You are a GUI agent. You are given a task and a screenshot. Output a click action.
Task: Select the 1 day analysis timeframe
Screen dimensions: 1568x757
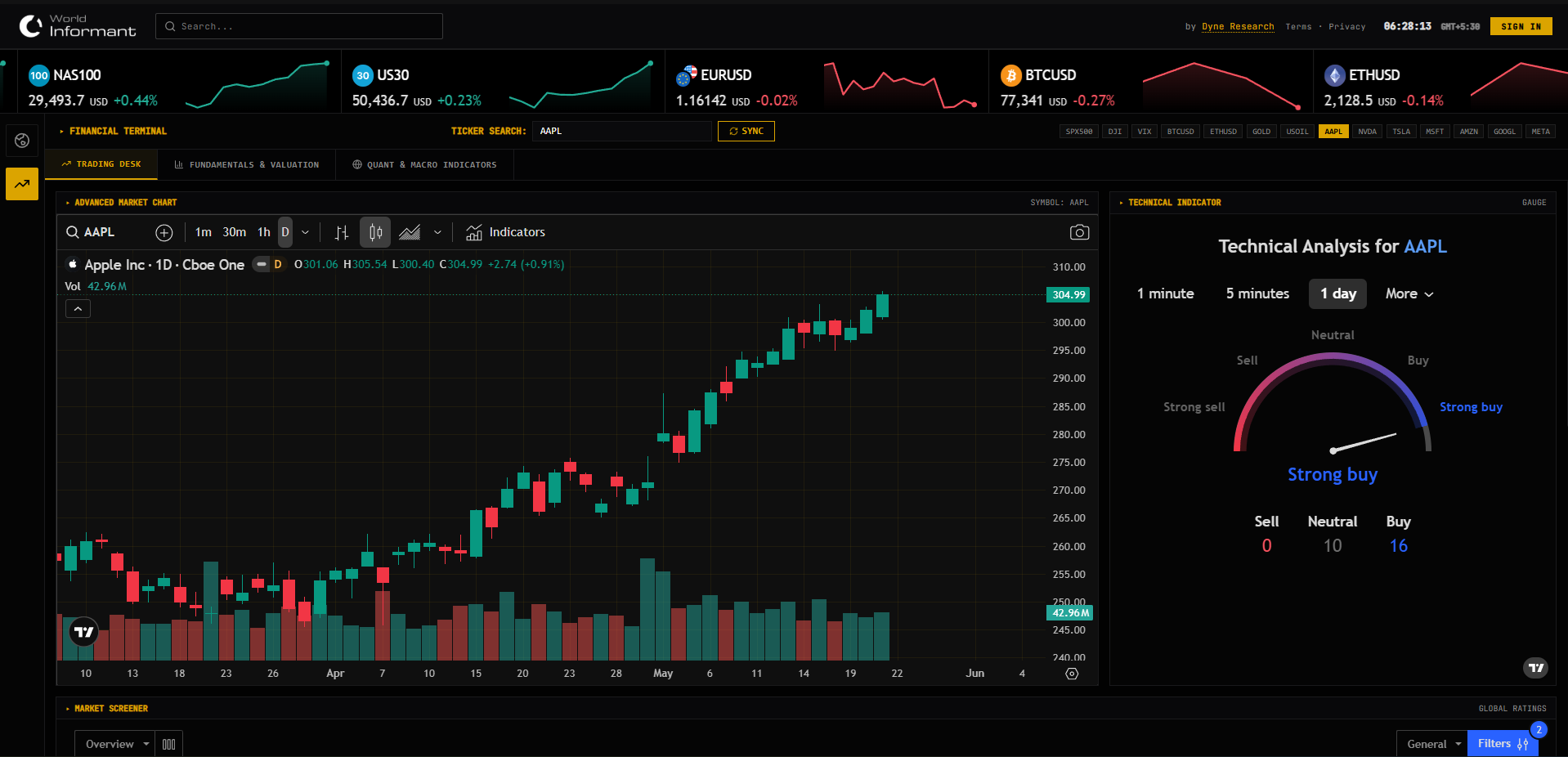(1338, 293)
